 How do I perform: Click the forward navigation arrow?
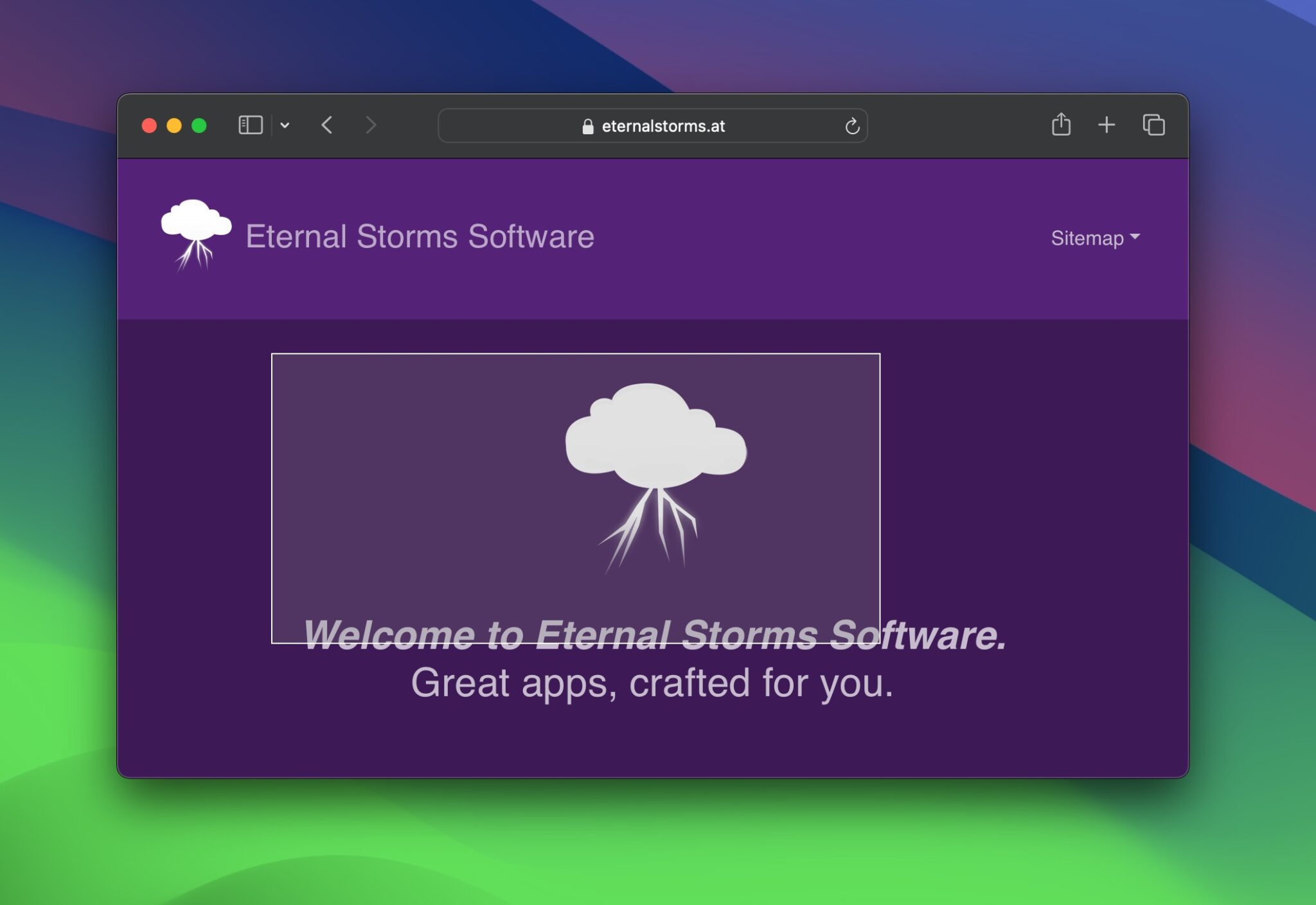371,125
